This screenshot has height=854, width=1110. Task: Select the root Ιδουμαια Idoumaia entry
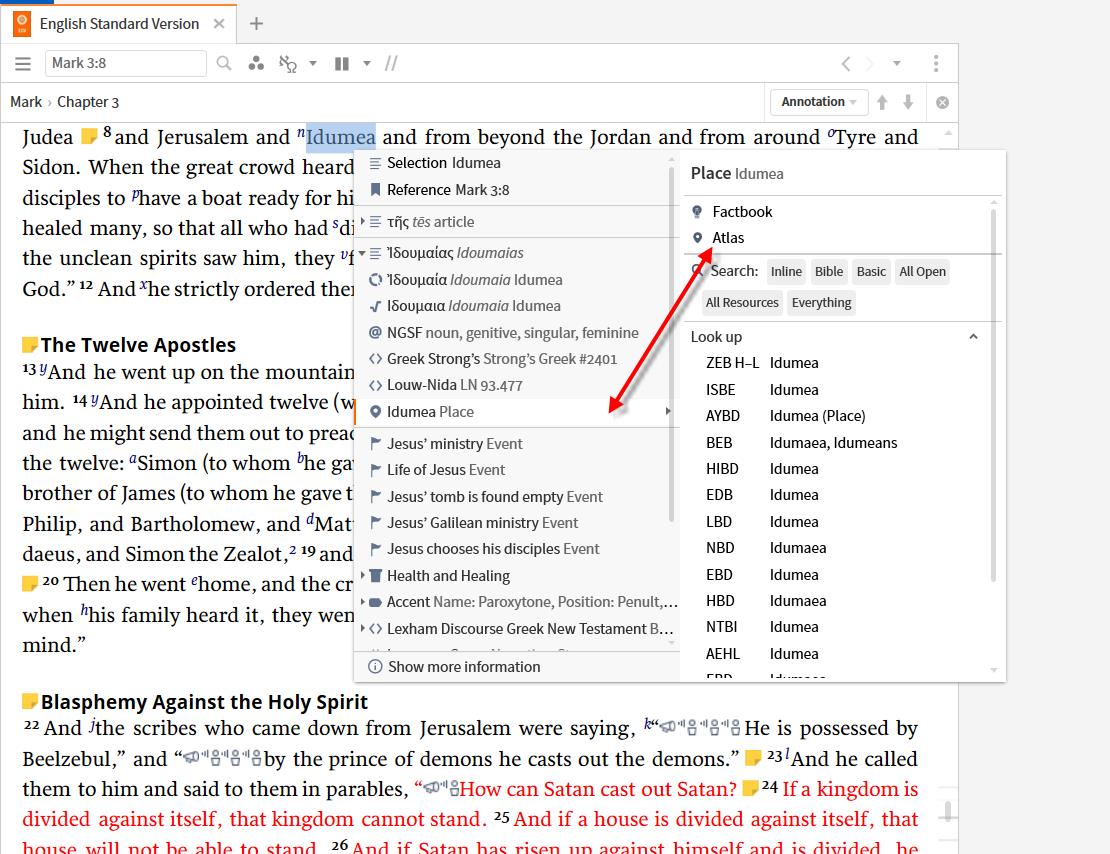pos(474,306)
